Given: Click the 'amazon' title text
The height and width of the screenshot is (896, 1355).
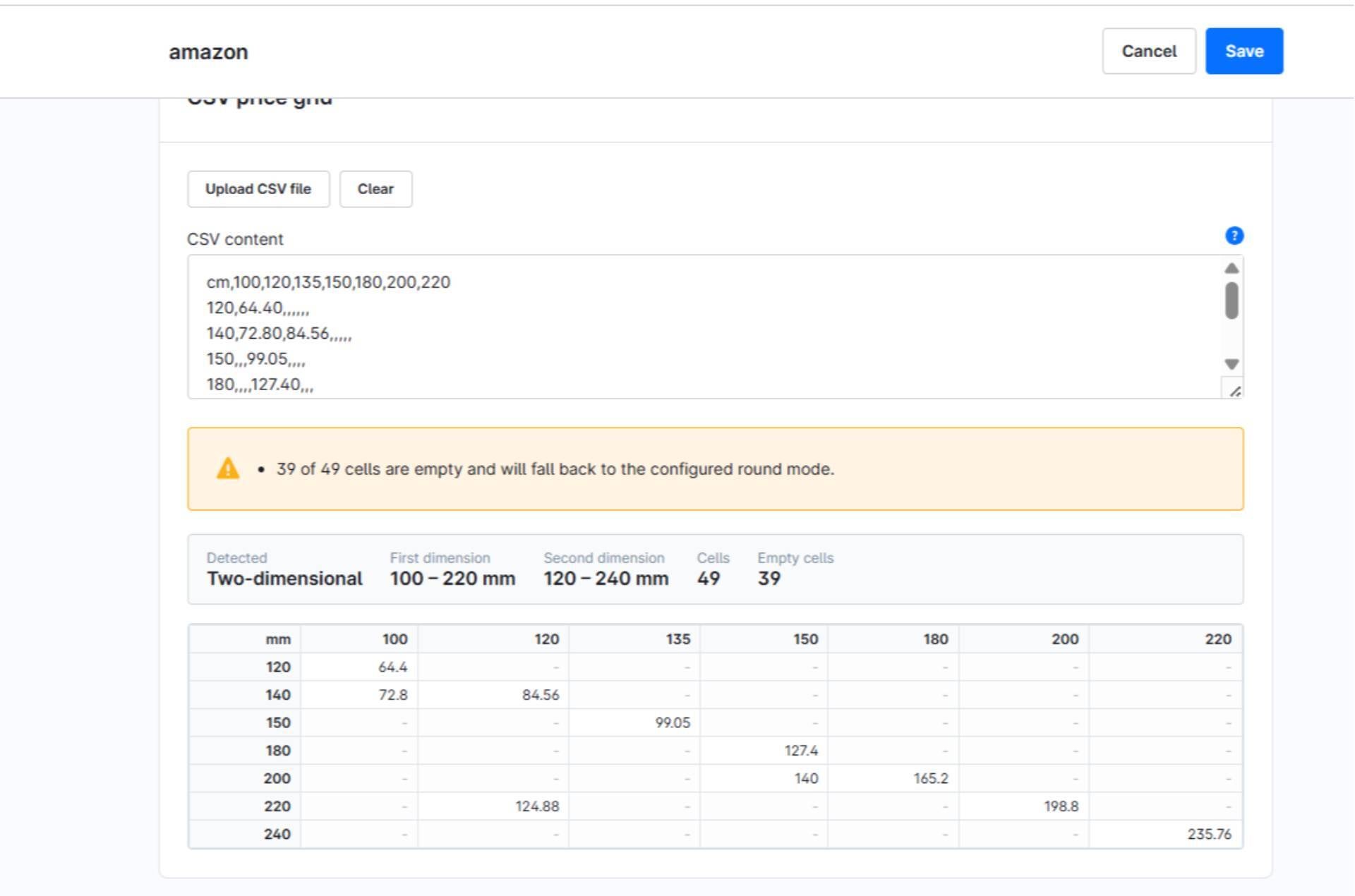Looking at the screenshot, I should click(x=208, y=52).
